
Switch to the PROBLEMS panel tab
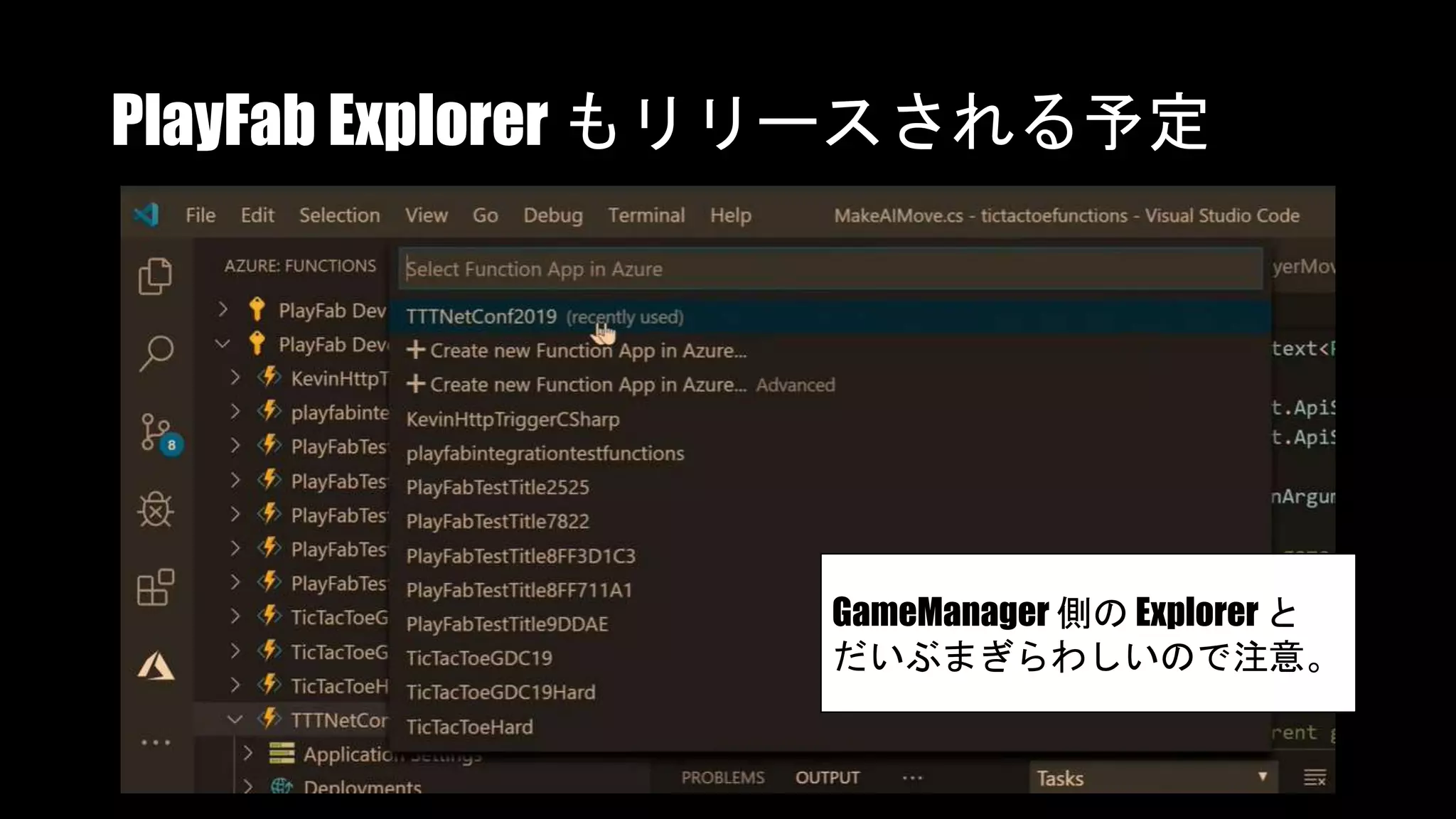tap(723, 778)
